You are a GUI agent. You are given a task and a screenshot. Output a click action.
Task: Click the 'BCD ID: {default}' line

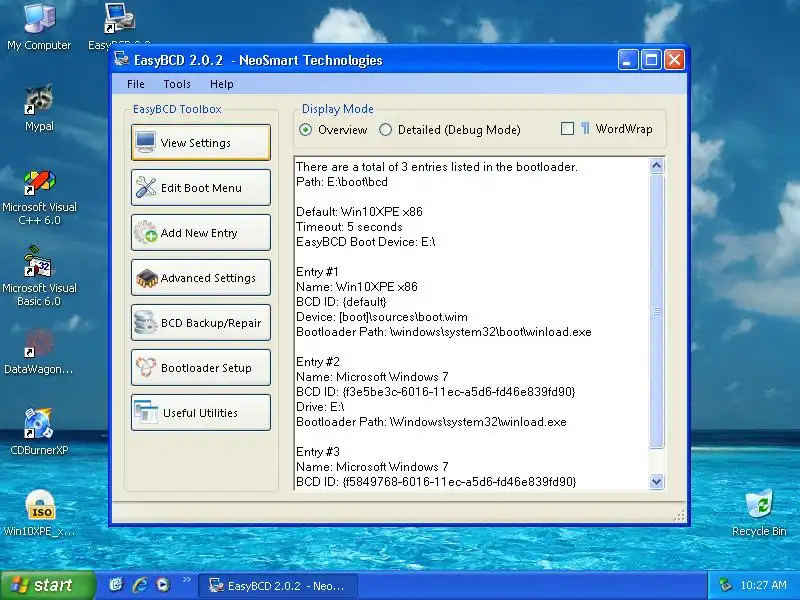pyautogui.click(x=341, y=302)
